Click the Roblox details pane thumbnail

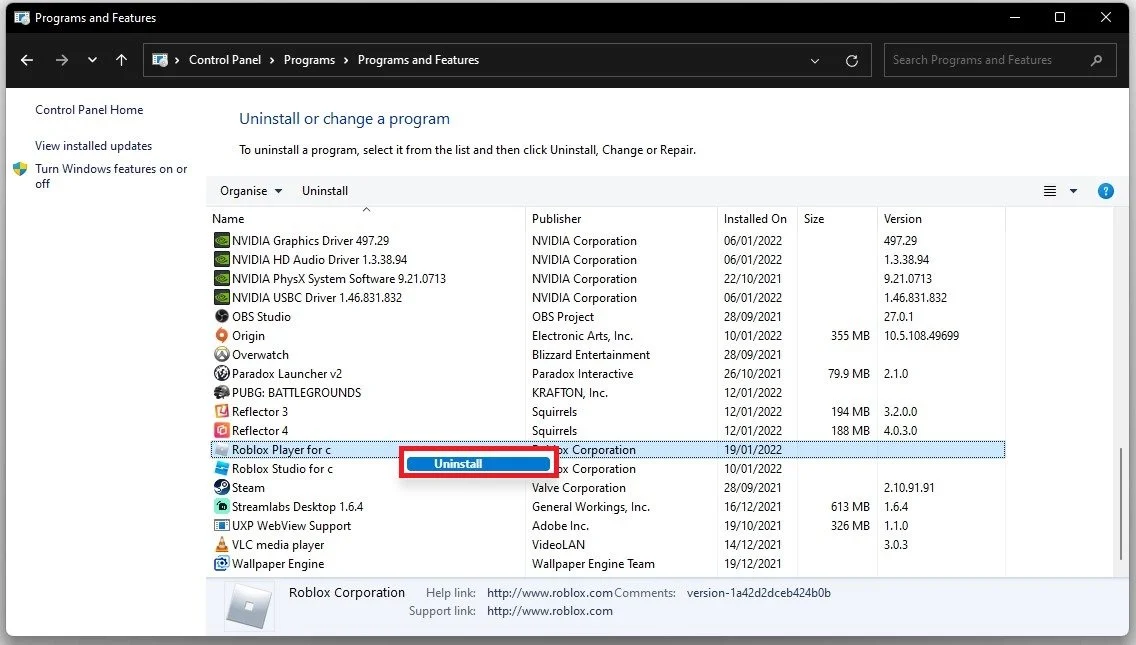248,606
